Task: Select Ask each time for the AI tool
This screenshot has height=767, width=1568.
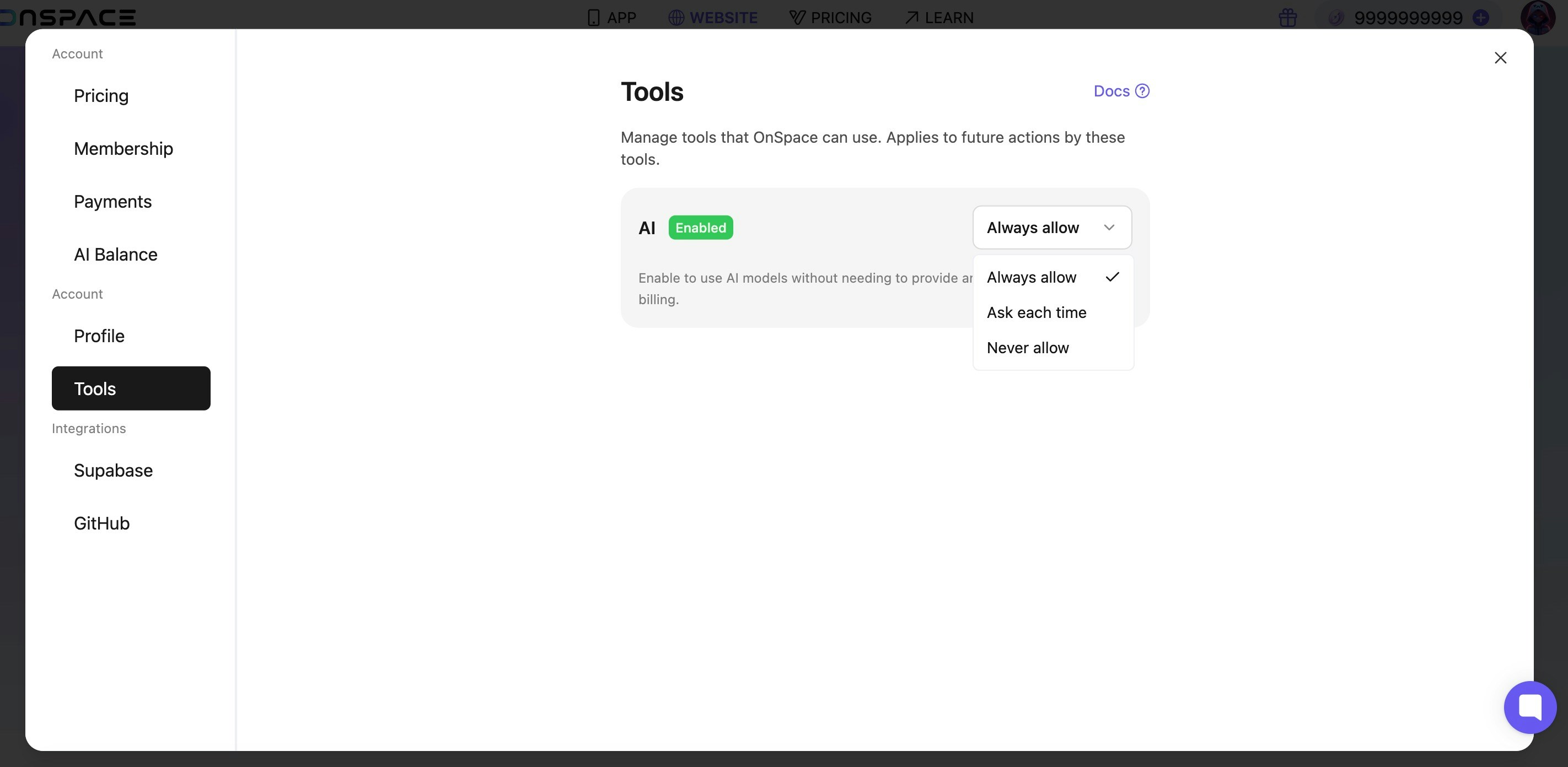Action: click(1036, 312)
